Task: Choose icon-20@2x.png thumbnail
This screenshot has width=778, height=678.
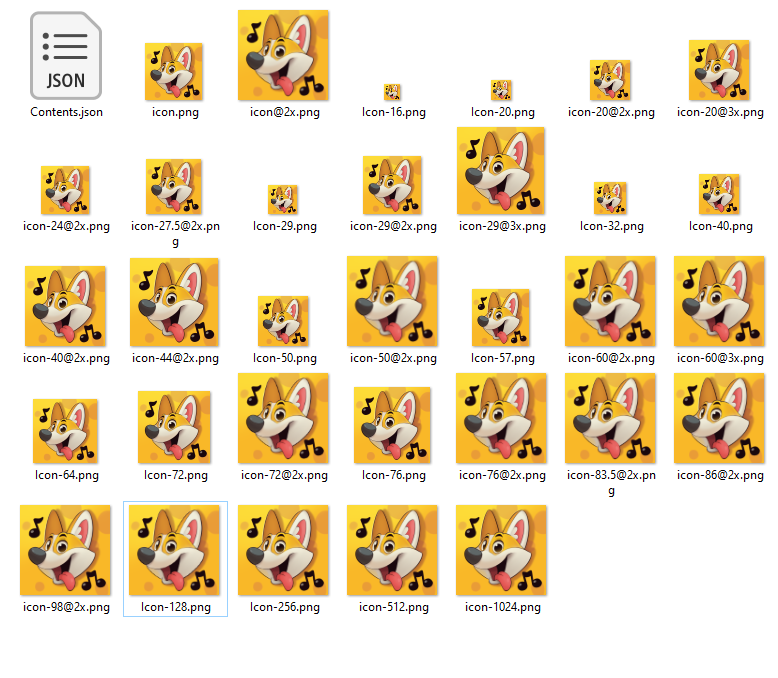Action: (x=610, y=80)
